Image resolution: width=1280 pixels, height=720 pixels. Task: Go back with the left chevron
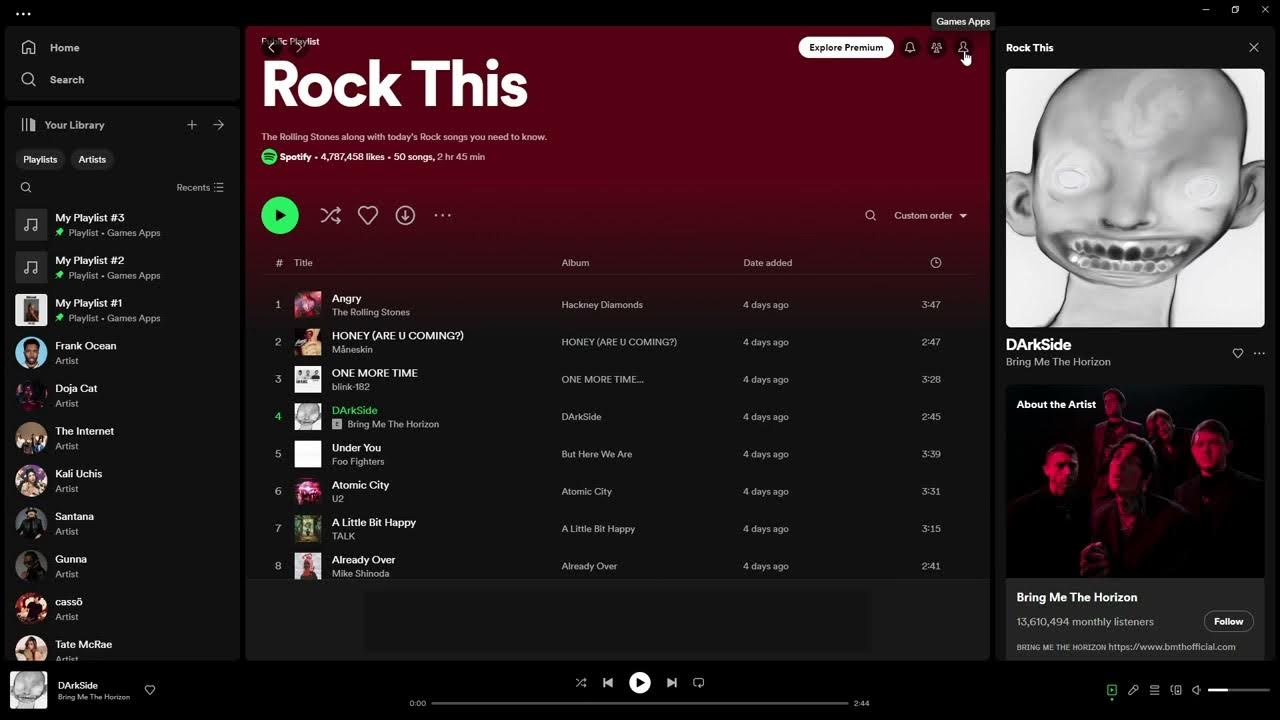[x=271, y=47]
